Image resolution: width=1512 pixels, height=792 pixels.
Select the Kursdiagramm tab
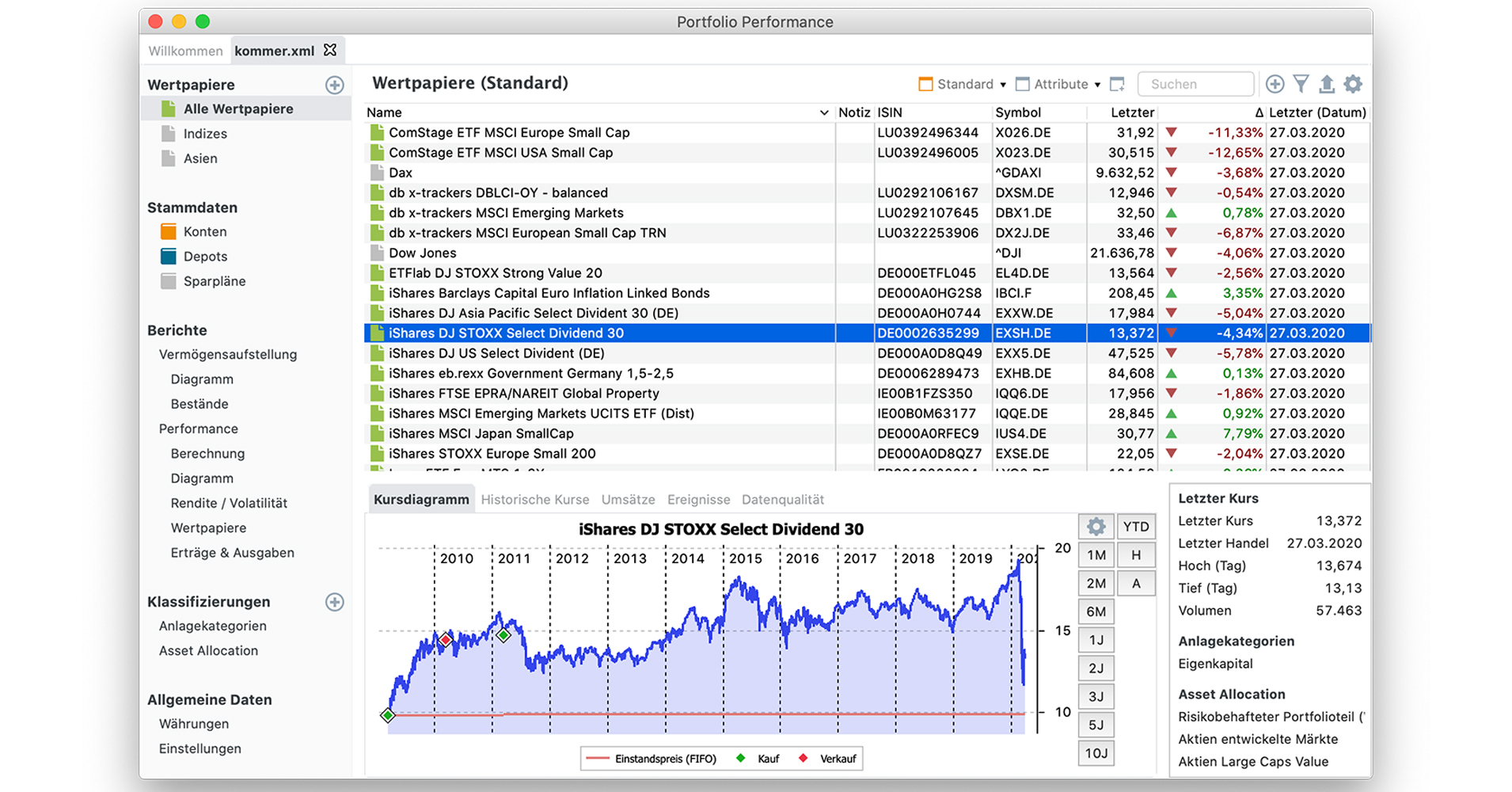pos(421,499)
